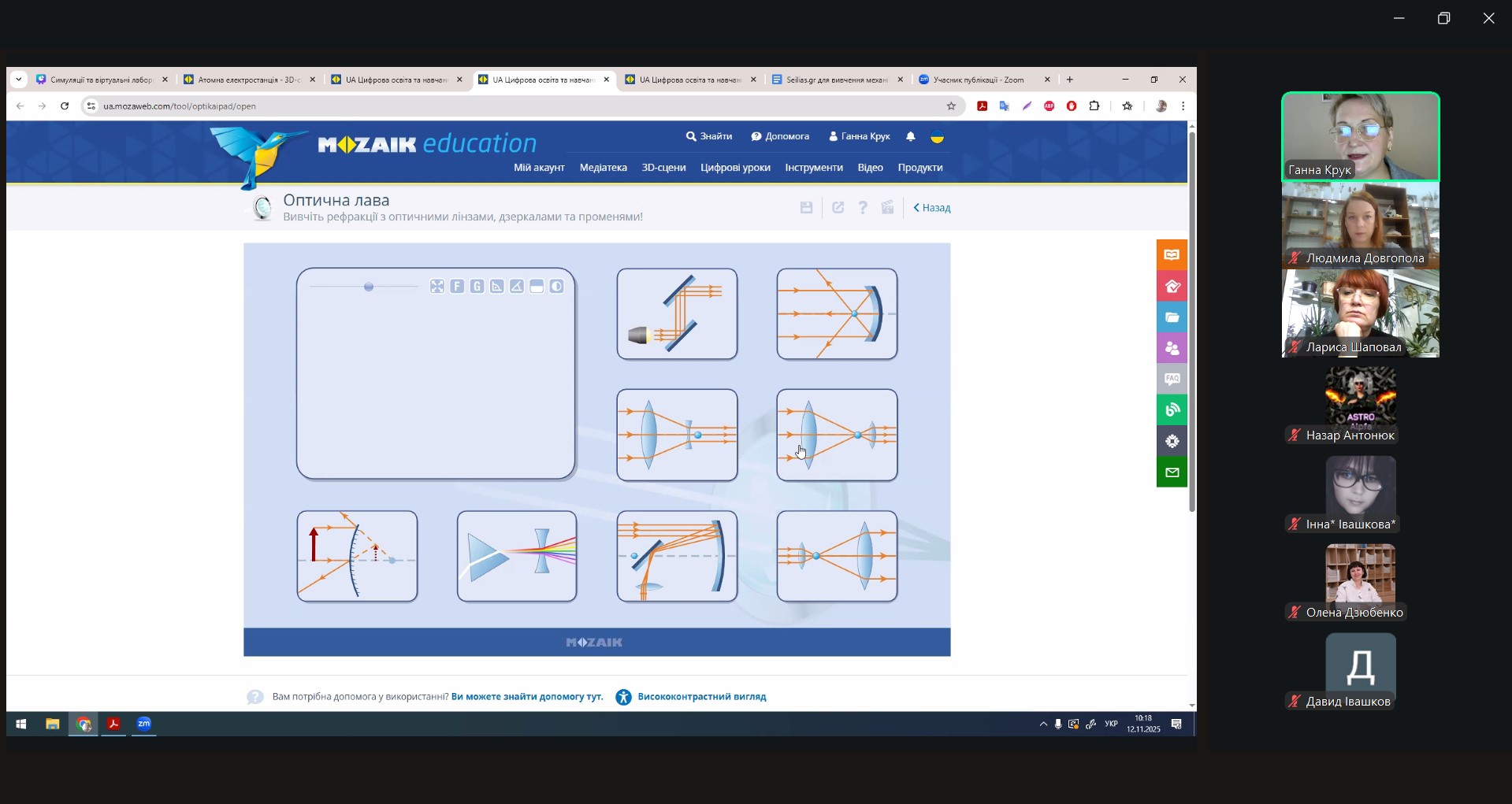
Task: Open the FAQ sidebar icon
Action: click(x=1172, y=379)
